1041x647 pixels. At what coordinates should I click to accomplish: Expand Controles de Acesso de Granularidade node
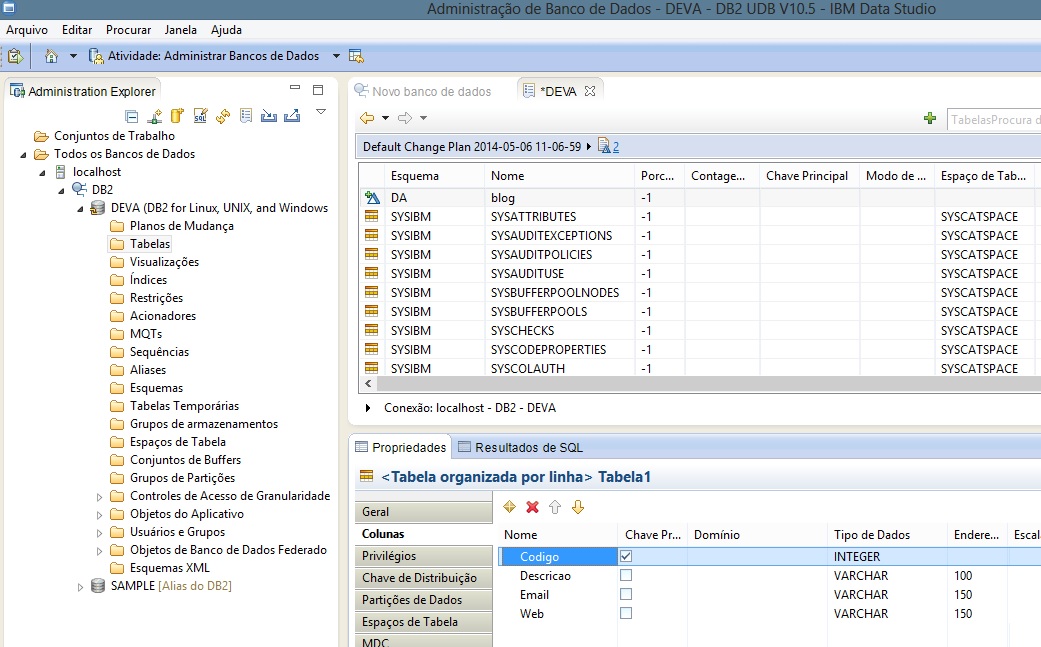99,496
